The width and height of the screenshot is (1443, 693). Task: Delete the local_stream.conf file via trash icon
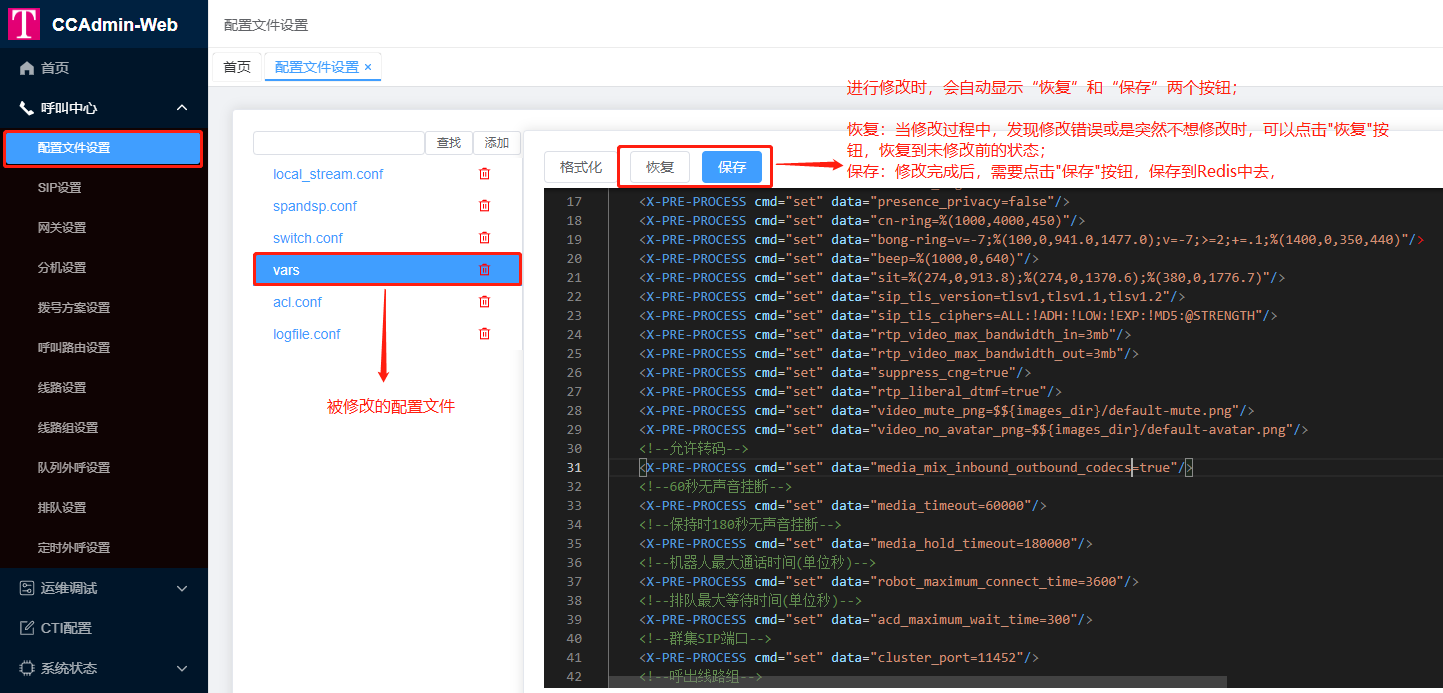point(484,174)
